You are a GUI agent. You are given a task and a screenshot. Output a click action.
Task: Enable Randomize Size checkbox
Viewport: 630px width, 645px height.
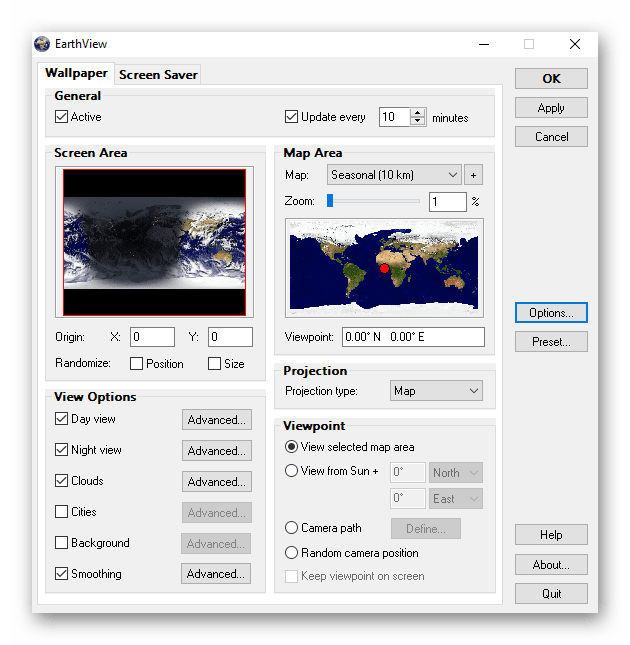(x=214, y=364)
